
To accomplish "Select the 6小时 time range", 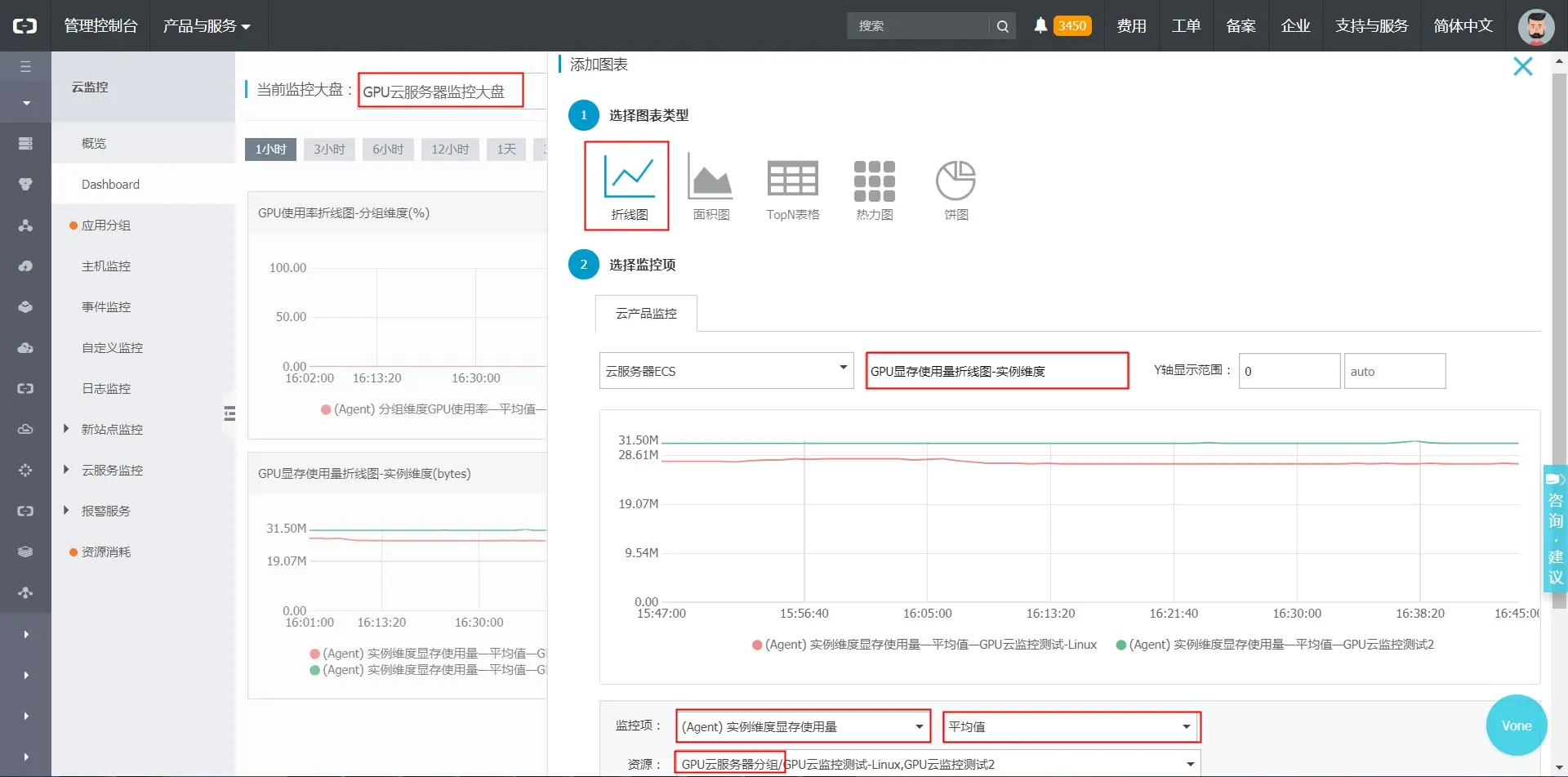I will pyautogui.click(x=388, y=150).
